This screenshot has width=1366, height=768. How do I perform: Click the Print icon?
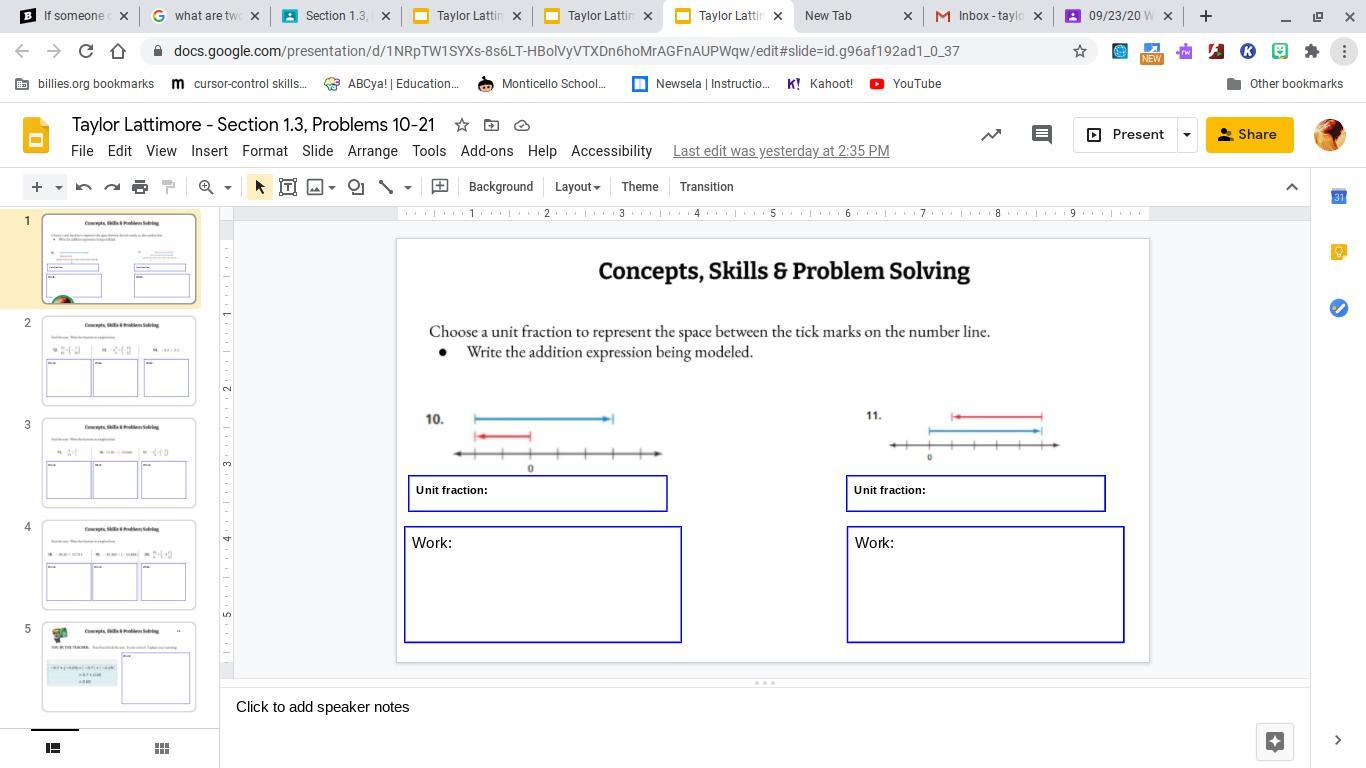140,187
